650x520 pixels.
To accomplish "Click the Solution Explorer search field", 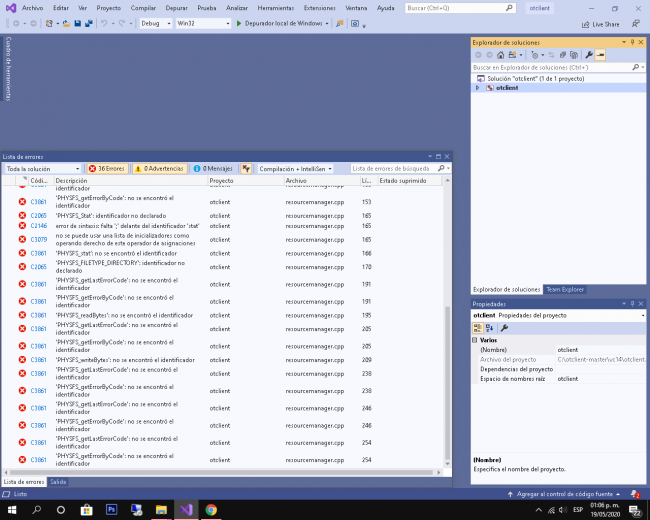I will tap(558, 67).
